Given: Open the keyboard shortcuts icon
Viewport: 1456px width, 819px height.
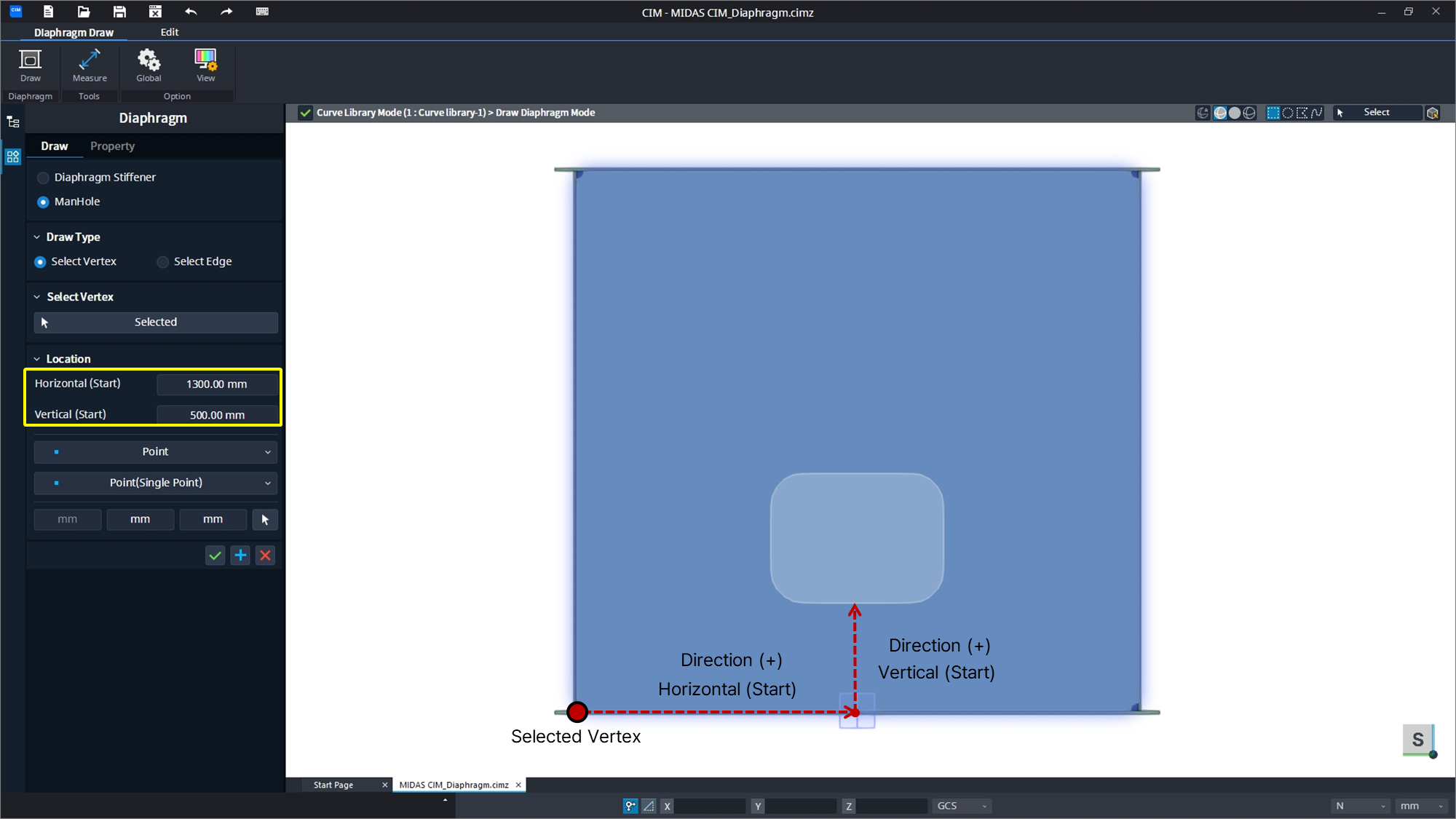Looking at the screenshot, I should click(x=262, y=12).
